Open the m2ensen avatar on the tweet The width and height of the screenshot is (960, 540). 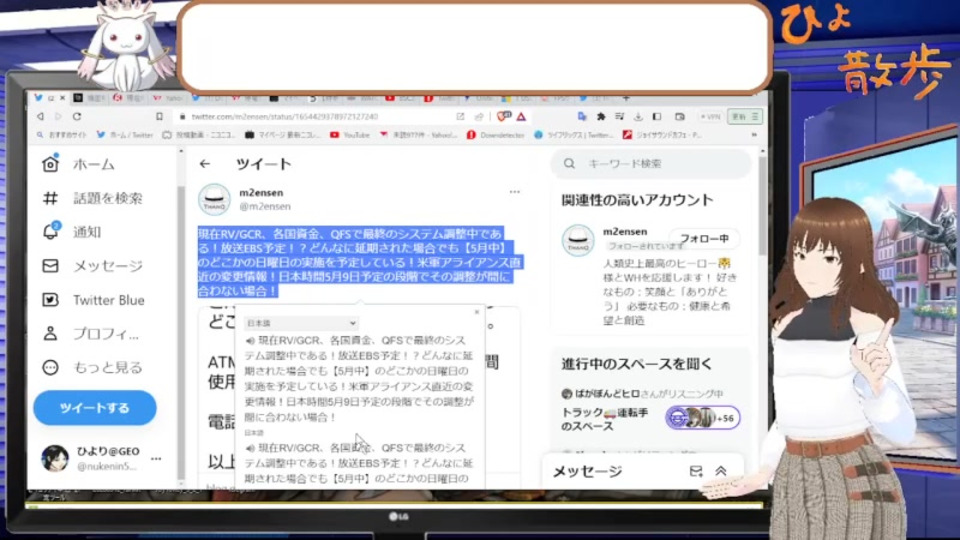214,200
